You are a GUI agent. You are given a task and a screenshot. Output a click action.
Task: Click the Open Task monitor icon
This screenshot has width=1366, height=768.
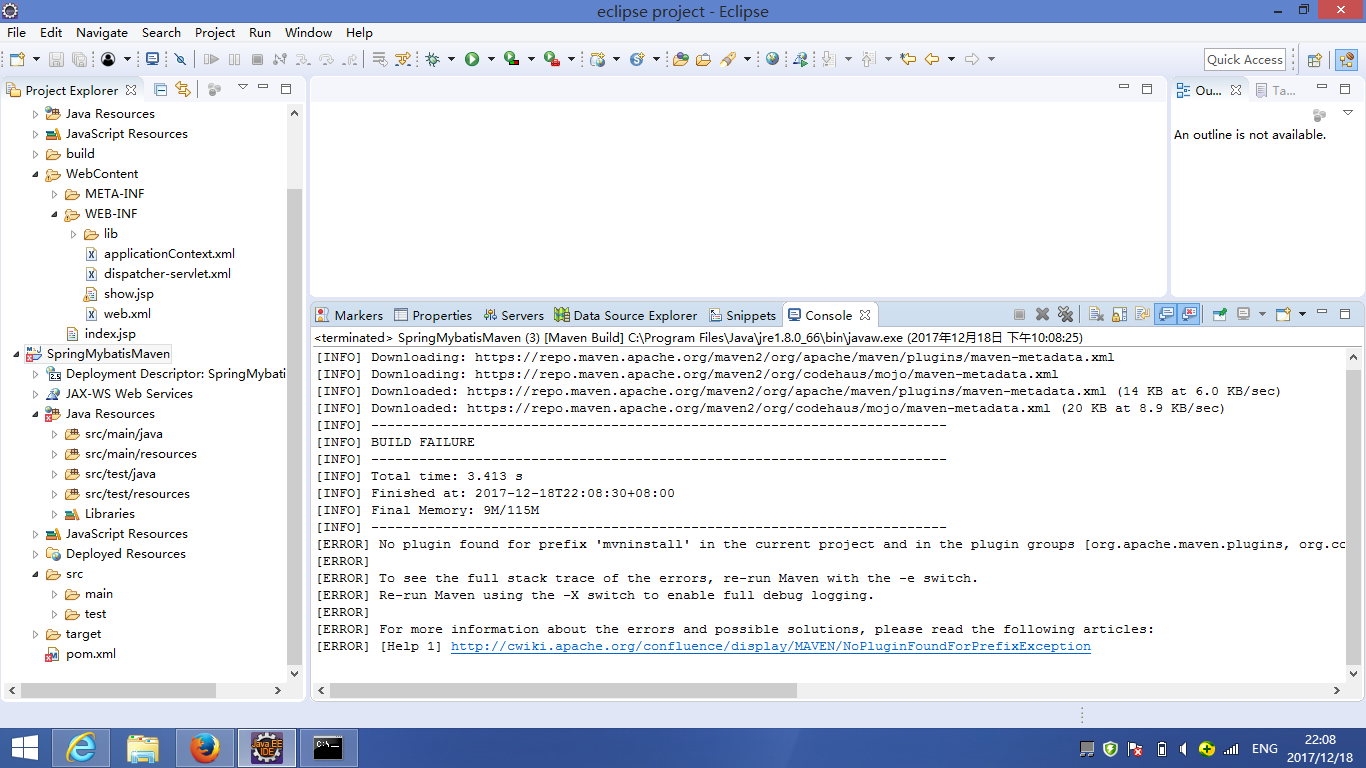(152, 60)
